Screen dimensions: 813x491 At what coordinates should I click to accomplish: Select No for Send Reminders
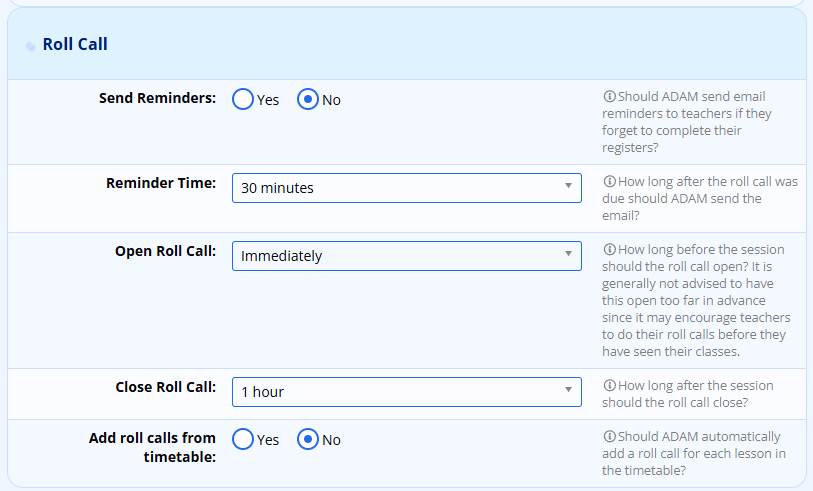point(308,99)
